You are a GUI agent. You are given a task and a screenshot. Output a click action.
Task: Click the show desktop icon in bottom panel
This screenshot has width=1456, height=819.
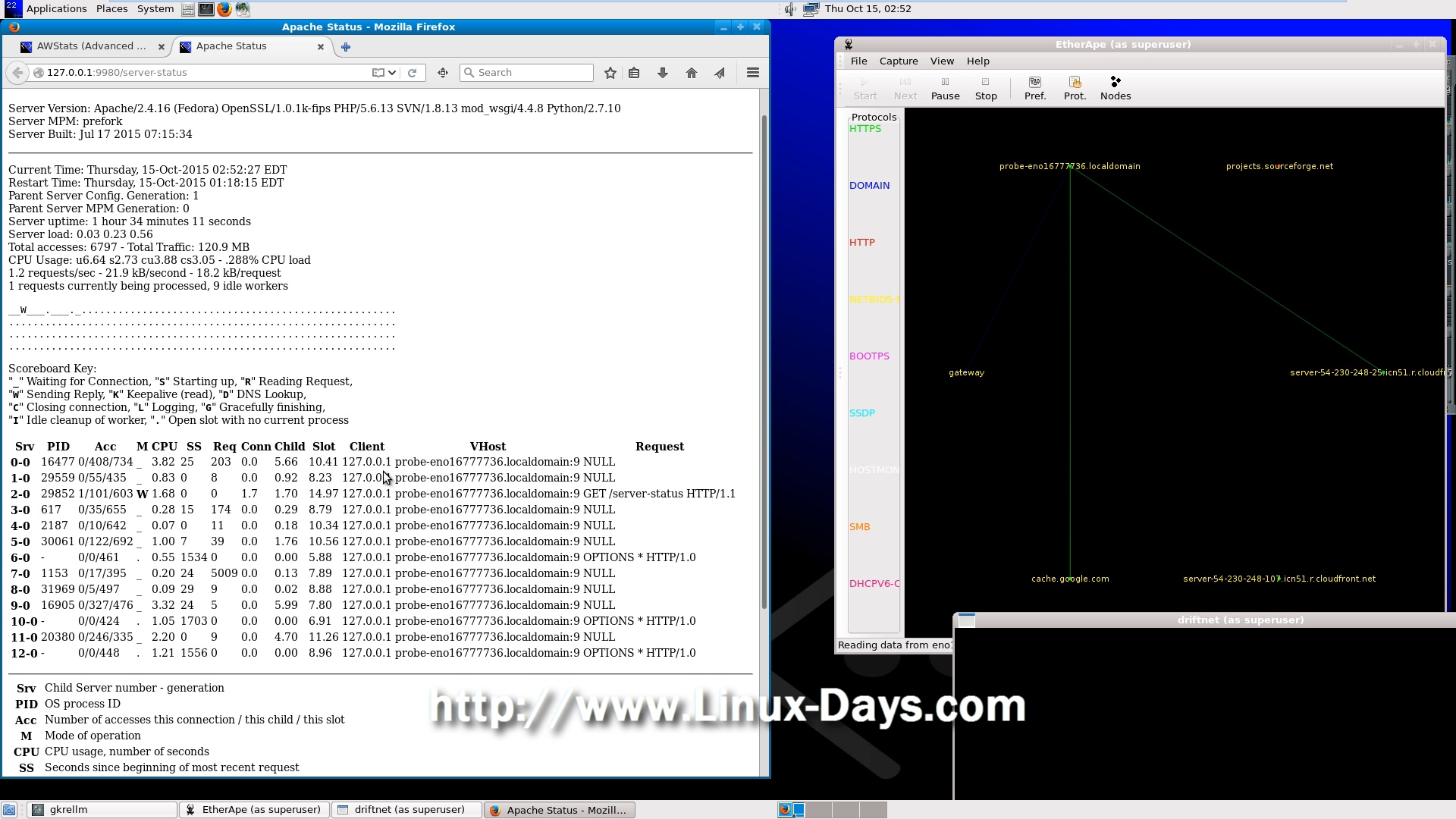8,810
